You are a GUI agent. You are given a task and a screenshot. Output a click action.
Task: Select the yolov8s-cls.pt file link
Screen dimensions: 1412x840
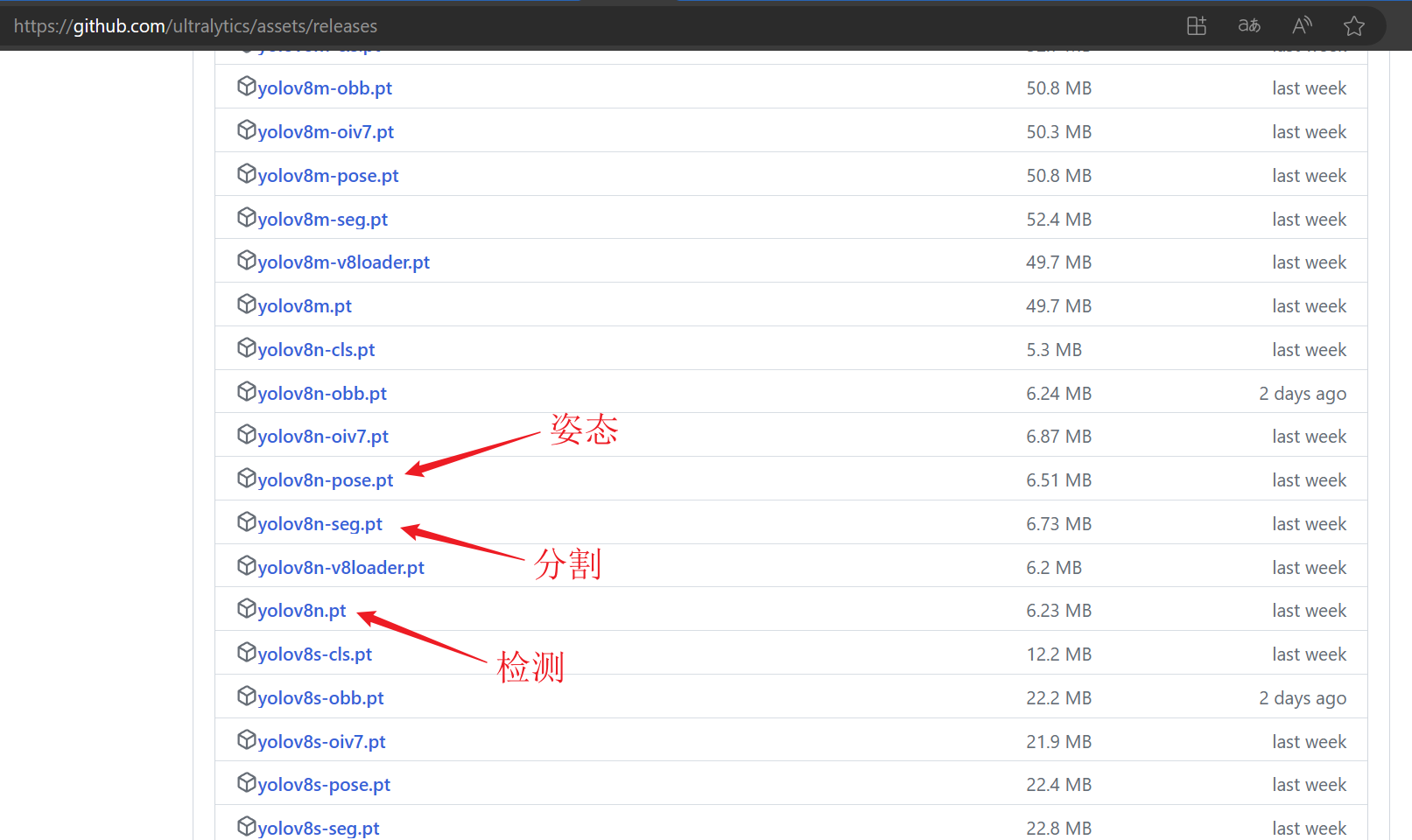[x=314, y=654]
